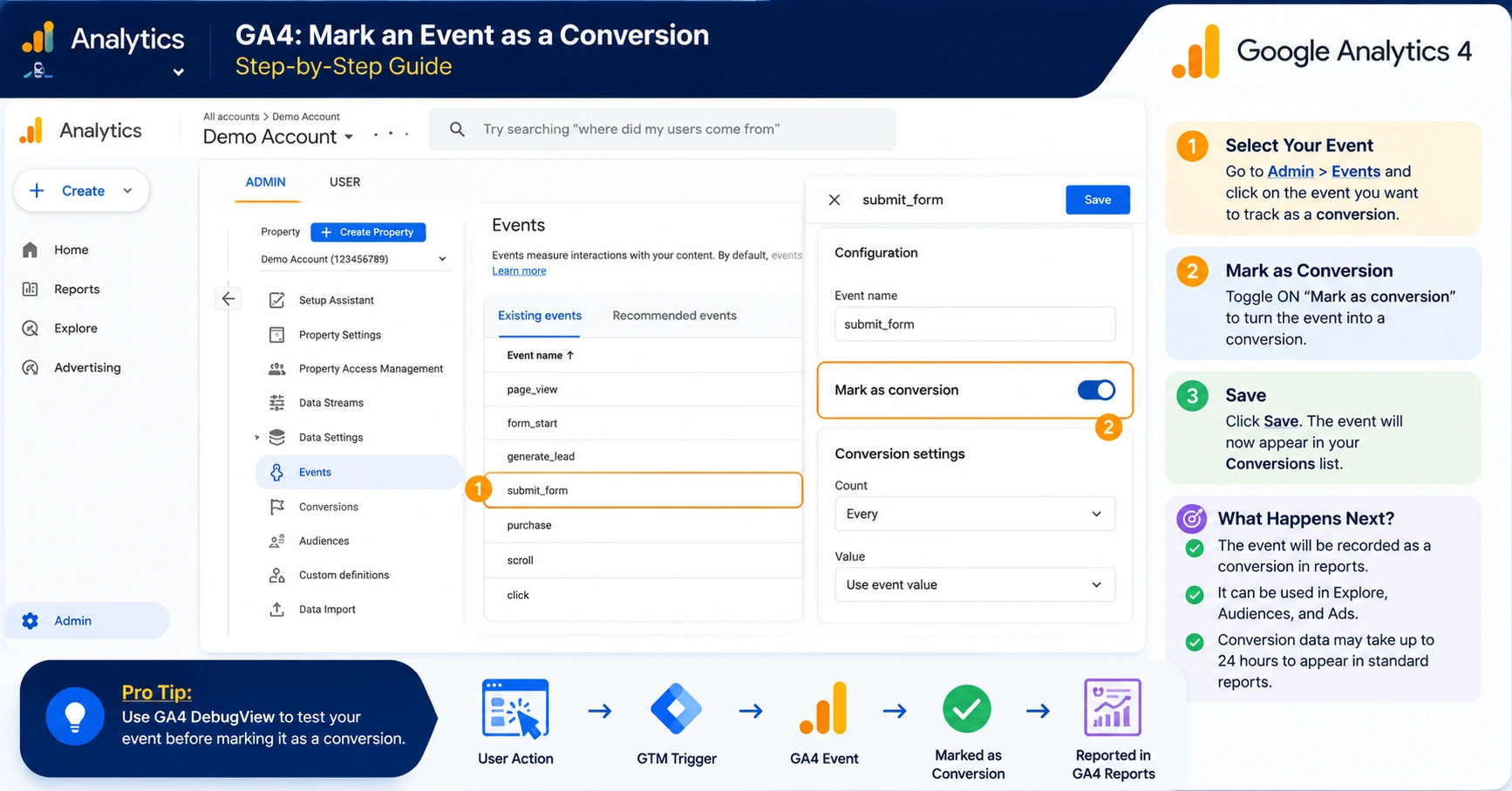1512x791 pixels.
Task: Click the Data Streams icon
Action: (276, 403)
